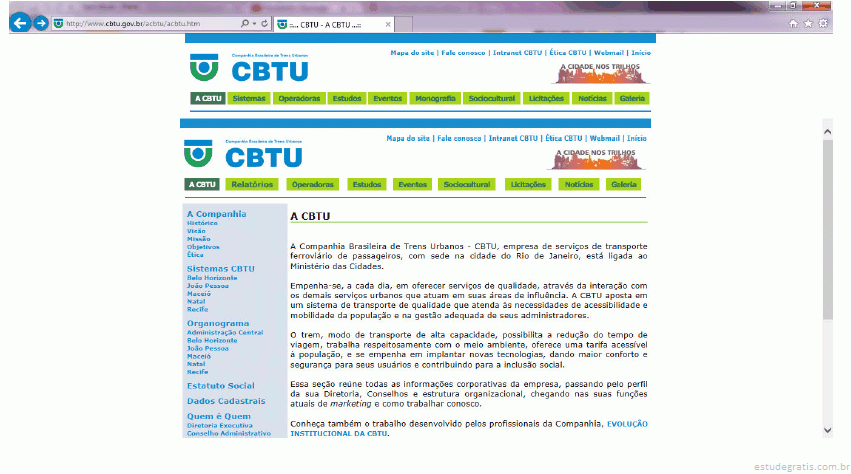Open the Diretoria Executiva link

219,426
